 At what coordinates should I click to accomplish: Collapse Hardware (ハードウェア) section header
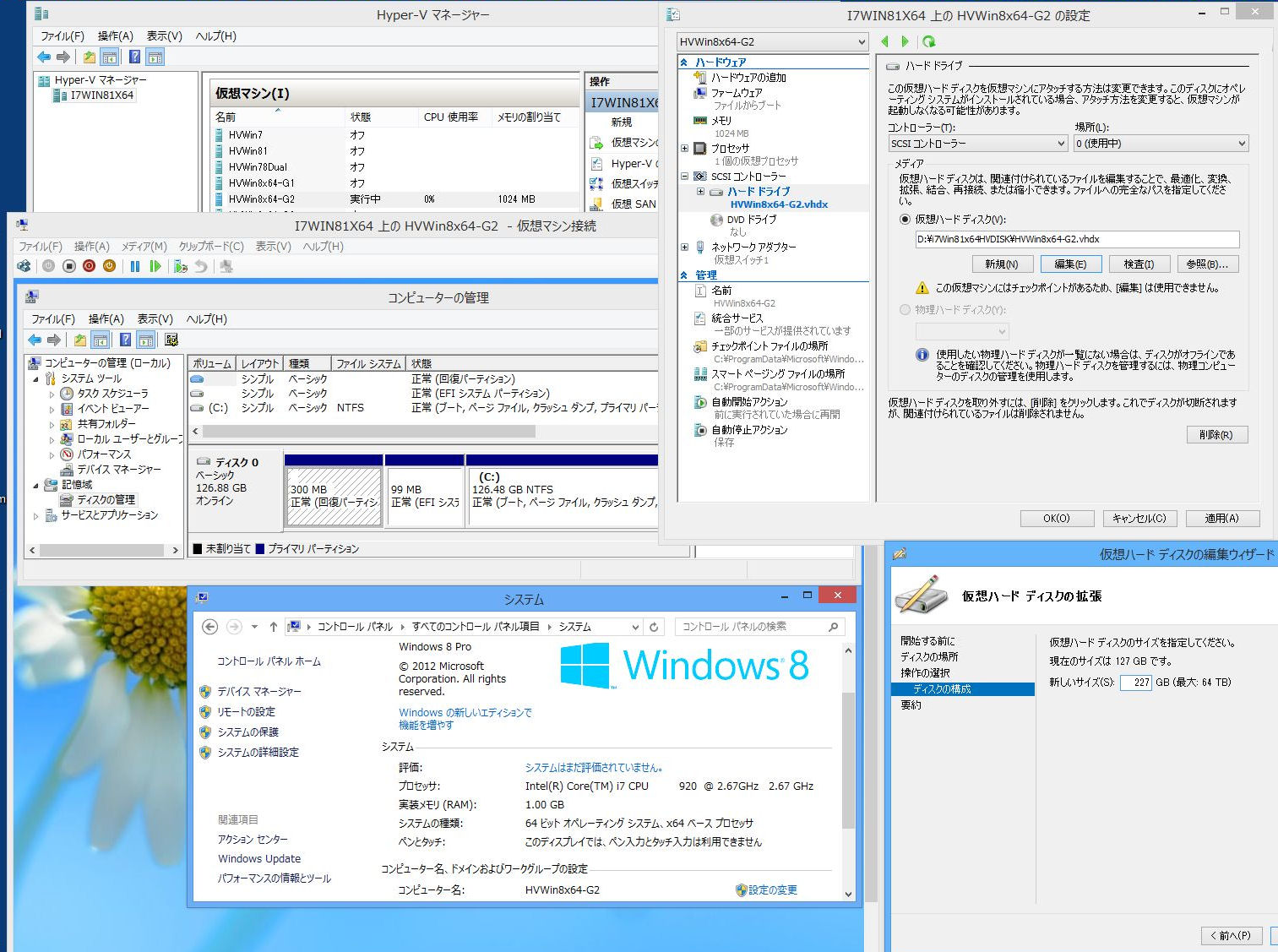click(x=683, y=63)
